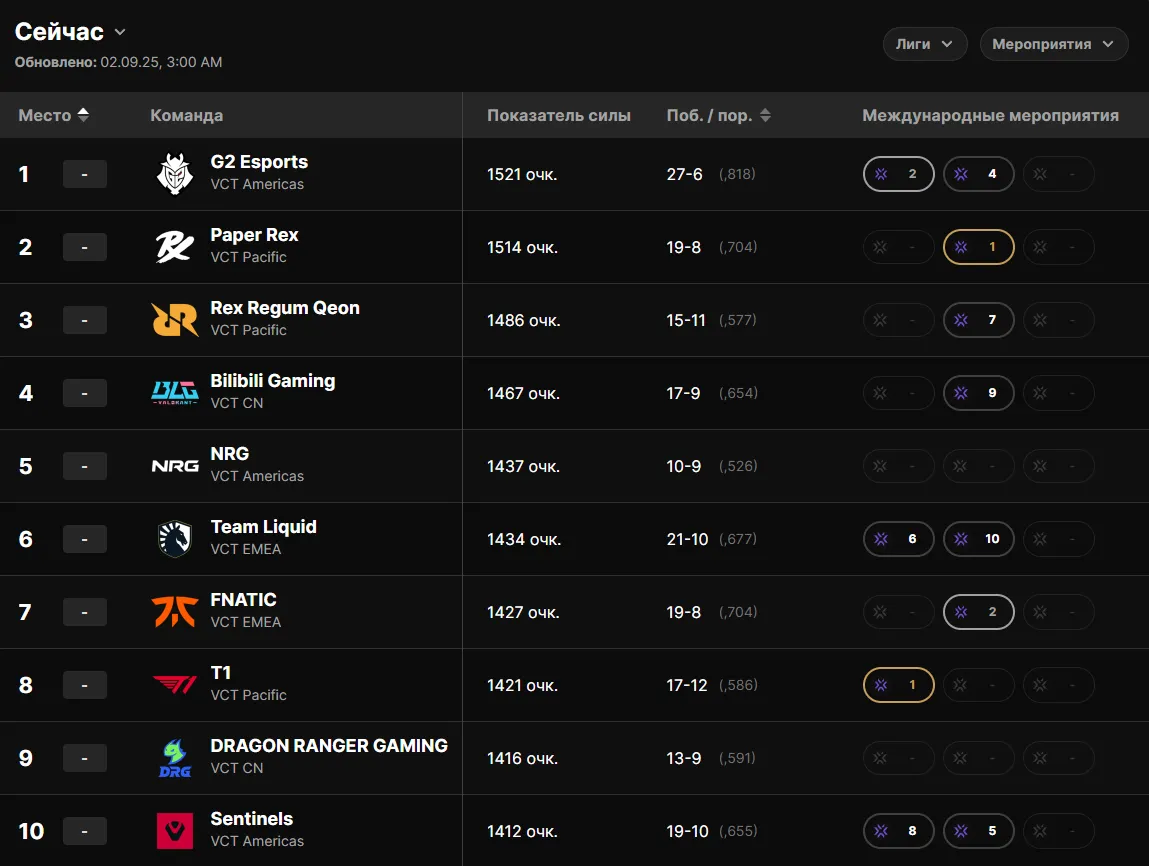This screenshot has width=1149, height=866.
Task: Click the Paper Rex team logo
Action: 174,247
